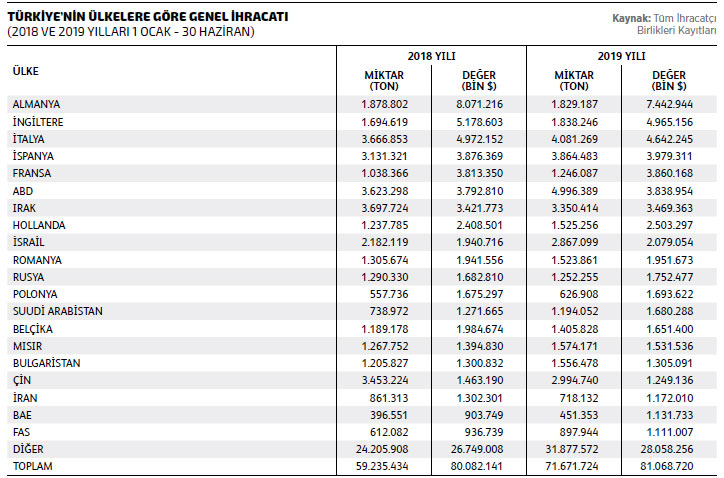Click the "ÜLKE" column header

click(26, 71)
